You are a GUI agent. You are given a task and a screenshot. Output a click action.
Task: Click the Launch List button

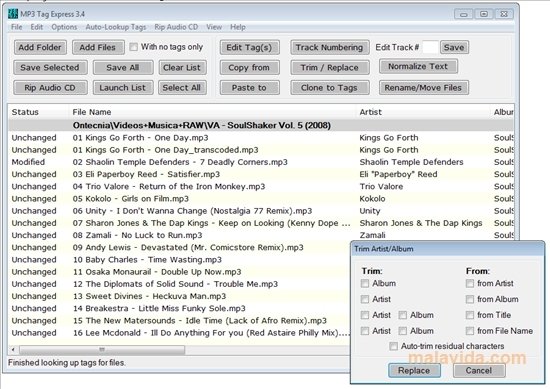123,88
